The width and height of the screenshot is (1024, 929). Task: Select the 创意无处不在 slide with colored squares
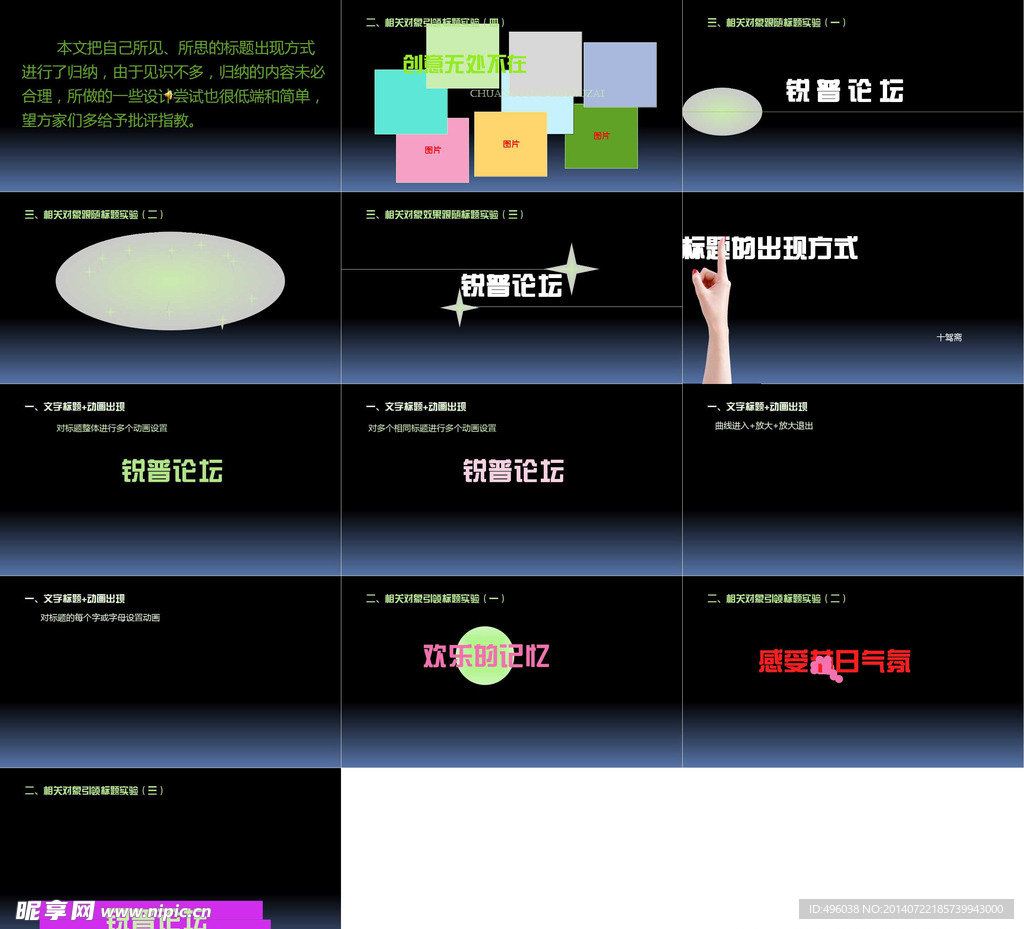tap(512, 95)
